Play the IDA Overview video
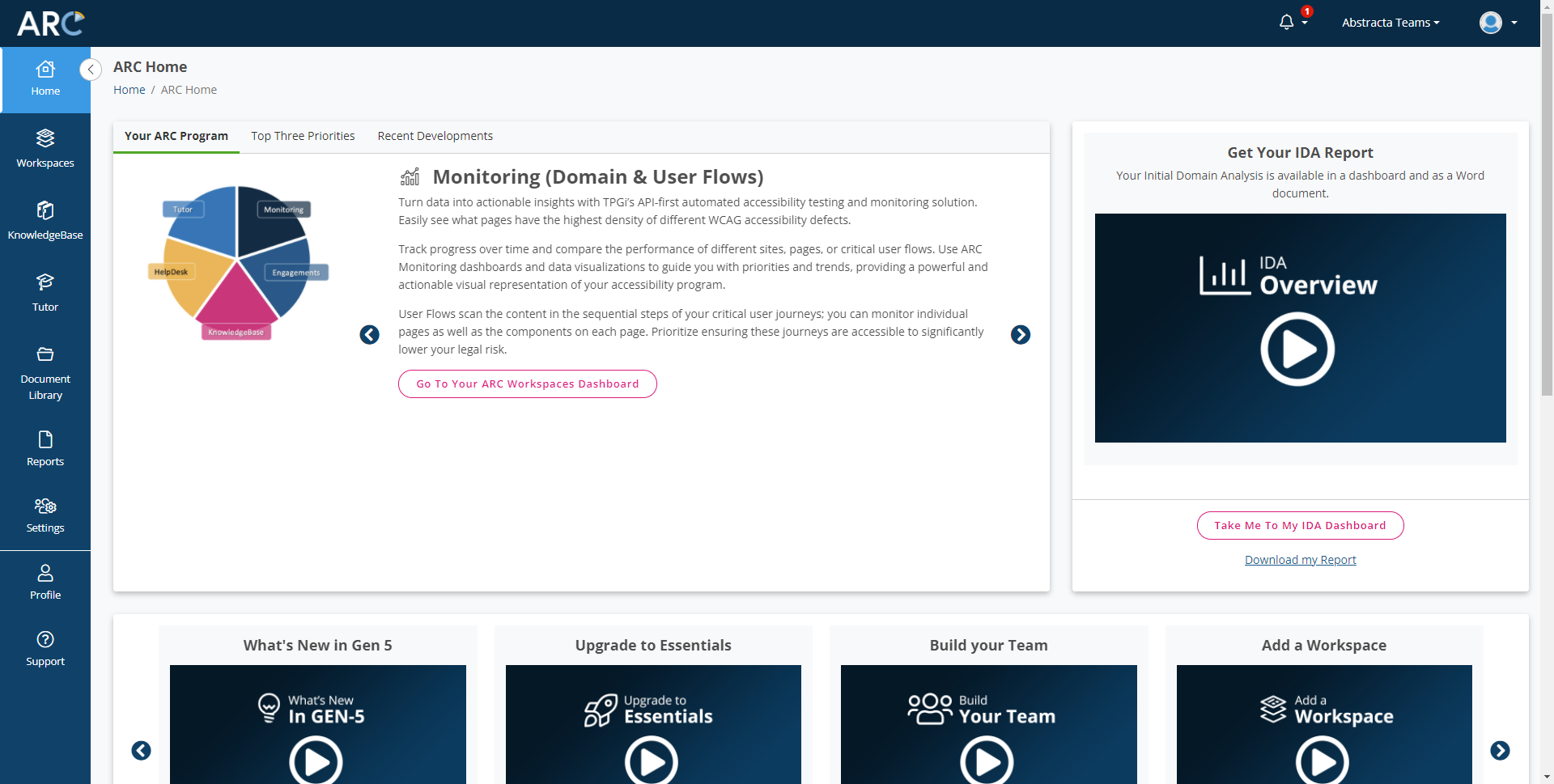Screen dimensions: 1554x784 [1298, 349]
